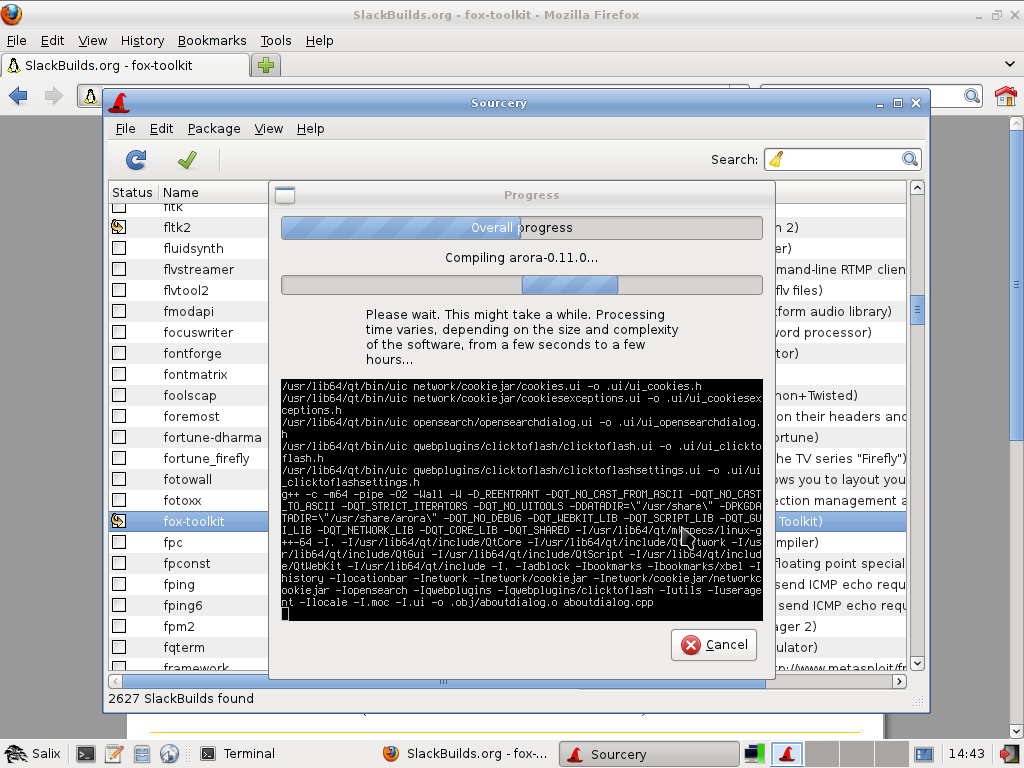Click horizontal scrollbar right arrow in Sourcery
This screenshot has height=768, width=1024.
(899, 681)
